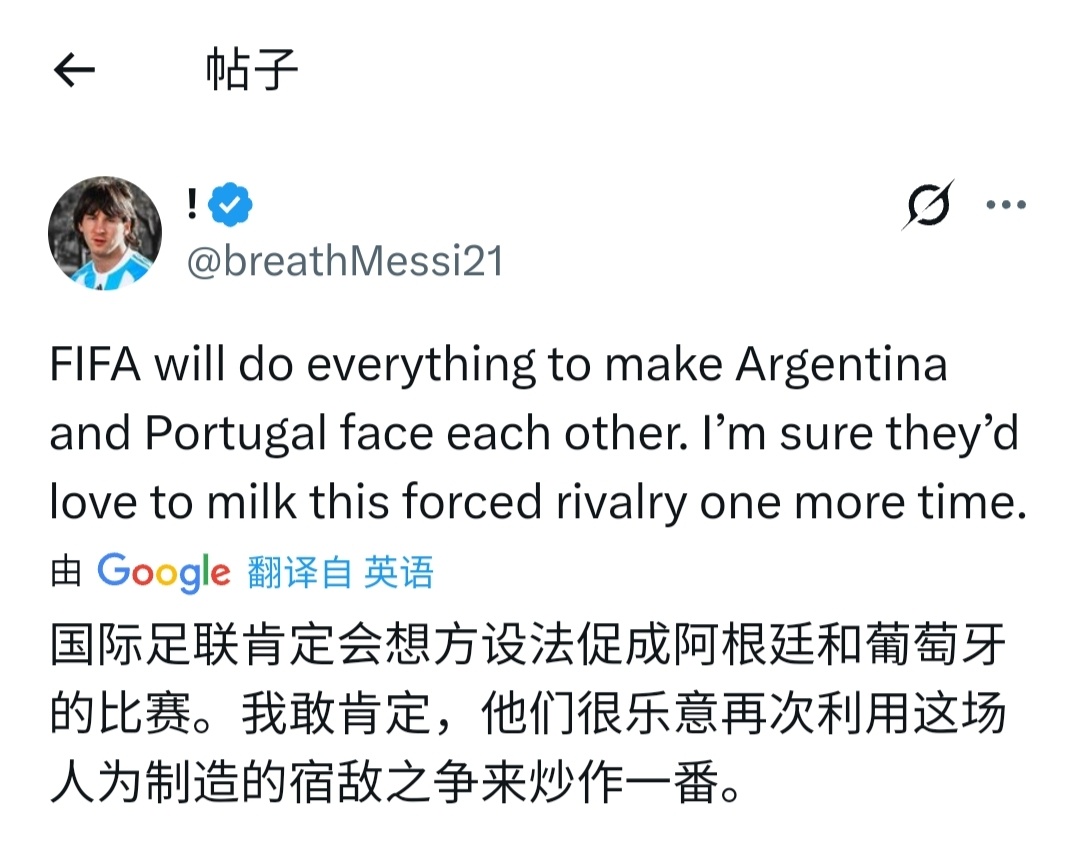Tap the 帖子 header title

[x=252, y=71]
